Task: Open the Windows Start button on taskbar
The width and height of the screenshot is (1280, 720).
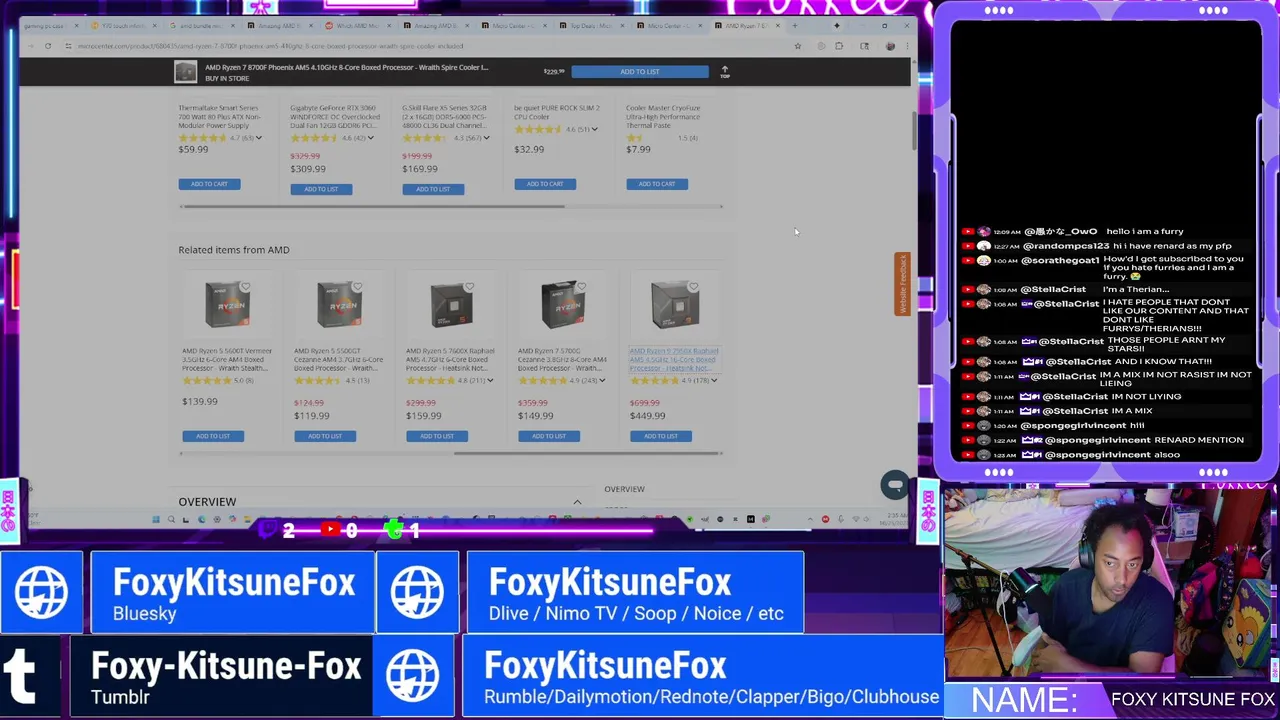Action: tap(155, 519)
